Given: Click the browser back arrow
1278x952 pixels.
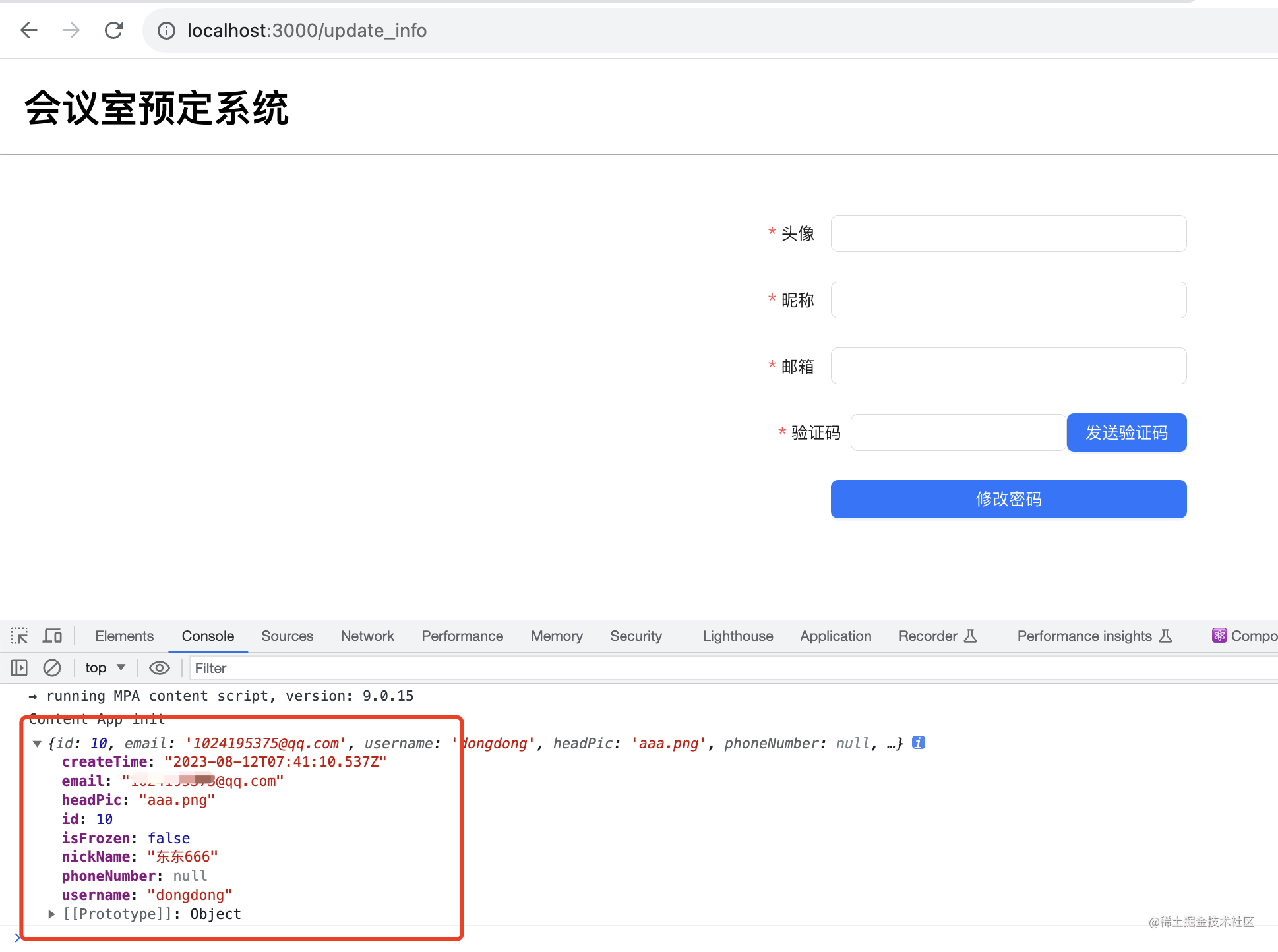Looking at the screenshot, I should [x=29, y=30].
